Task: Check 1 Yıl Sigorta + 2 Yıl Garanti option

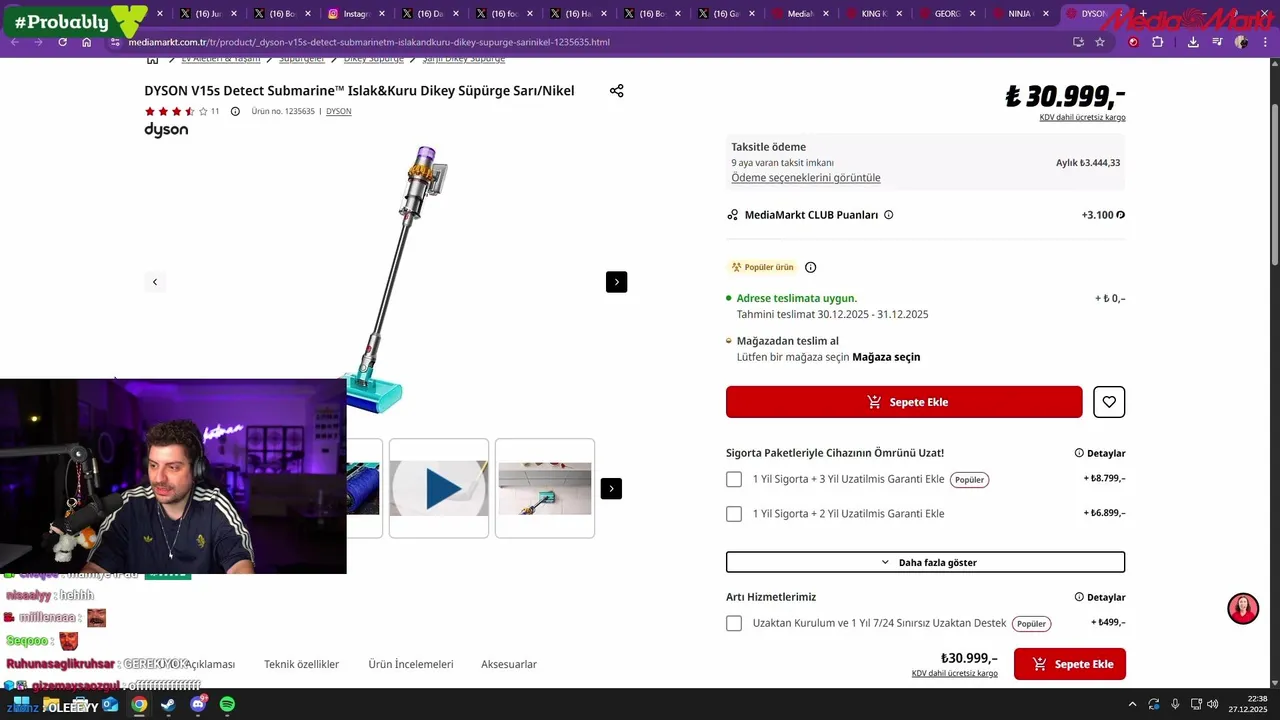Action: point(734,514)
